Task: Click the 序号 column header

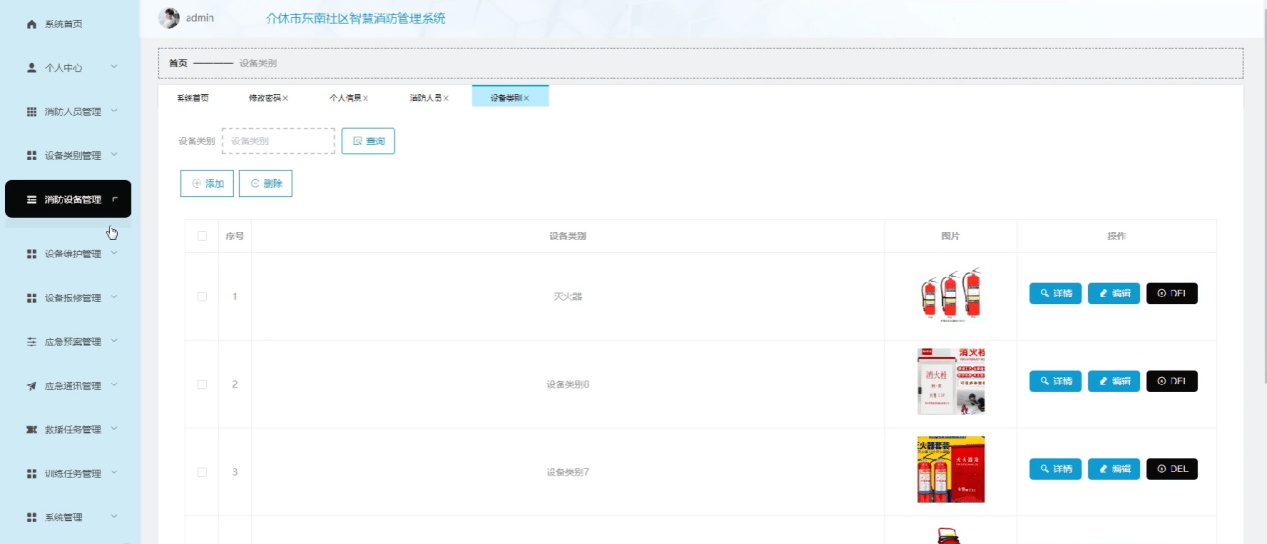Action: [x=235, y=236]
